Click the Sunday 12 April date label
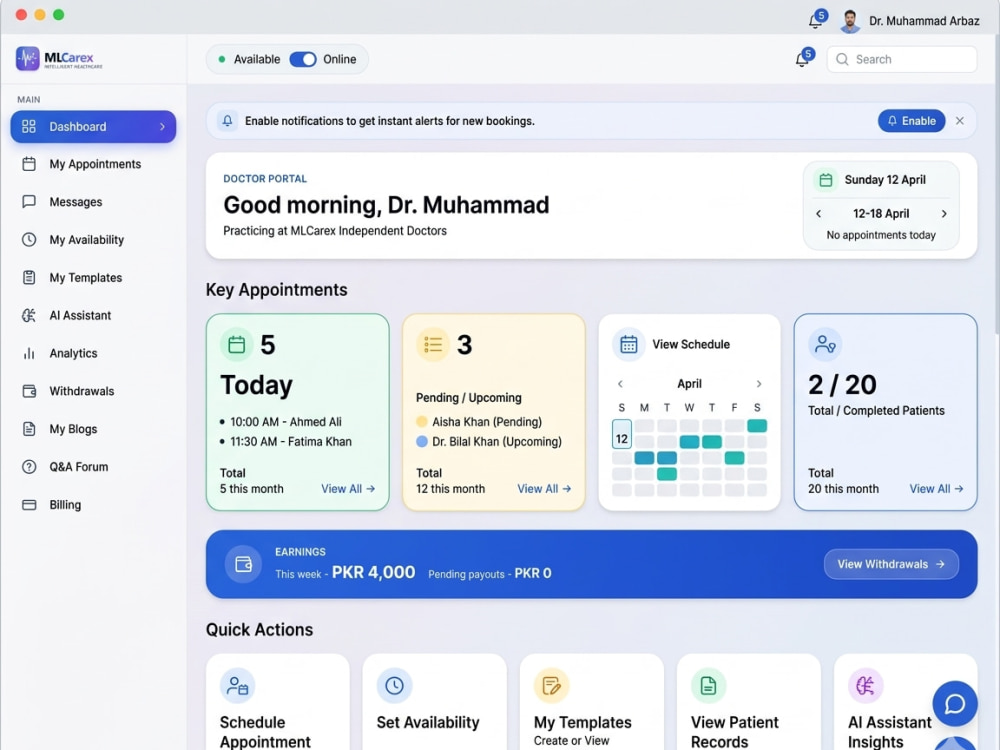The height and width of the screenshot is (750, 1000). pyautogui.click(x=885, y=180)
